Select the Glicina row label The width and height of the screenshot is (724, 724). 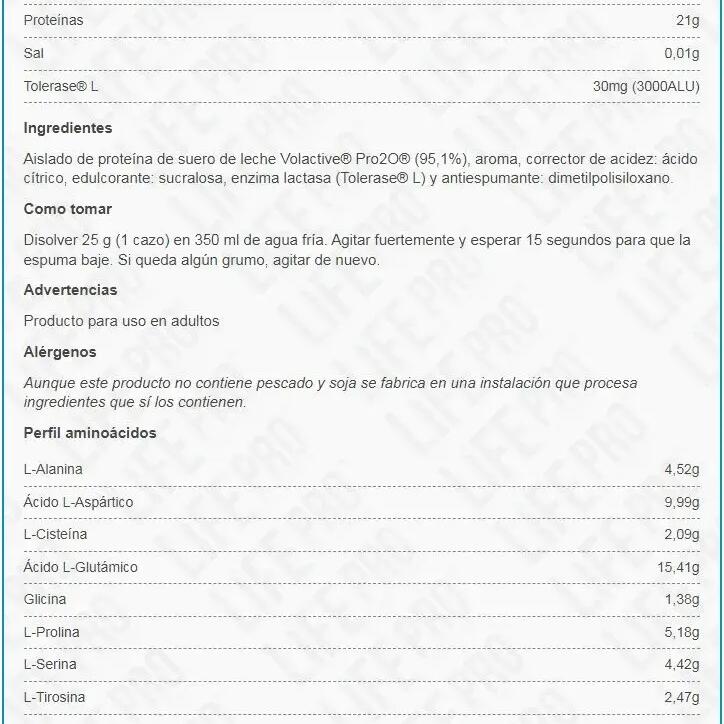[x=45, y=599]
